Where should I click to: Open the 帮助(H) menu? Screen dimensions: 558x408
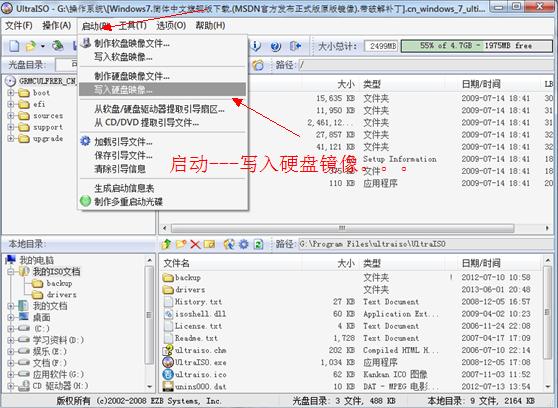[x=210, y=26]
